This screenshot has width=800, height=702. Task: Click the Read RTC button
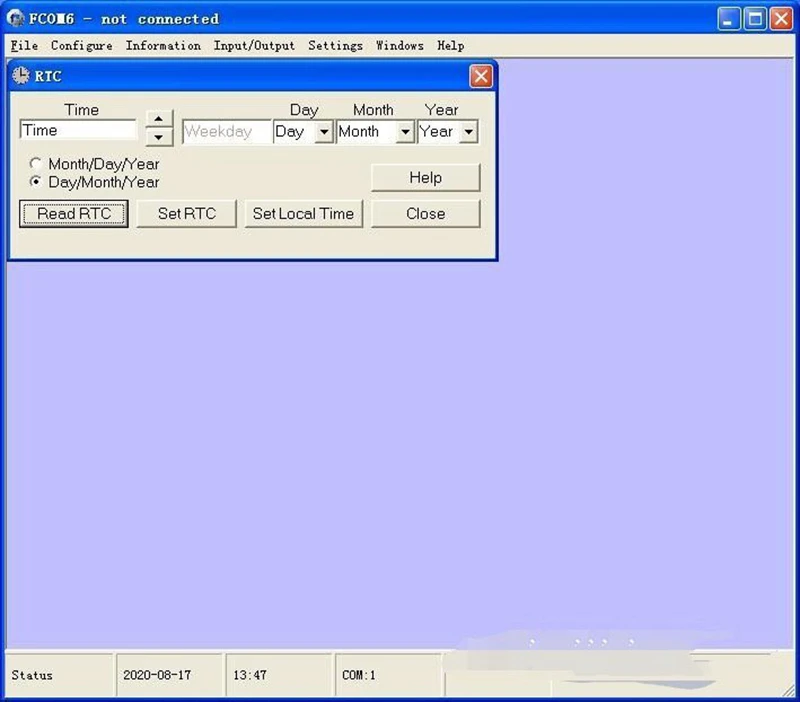click(74, 213)
